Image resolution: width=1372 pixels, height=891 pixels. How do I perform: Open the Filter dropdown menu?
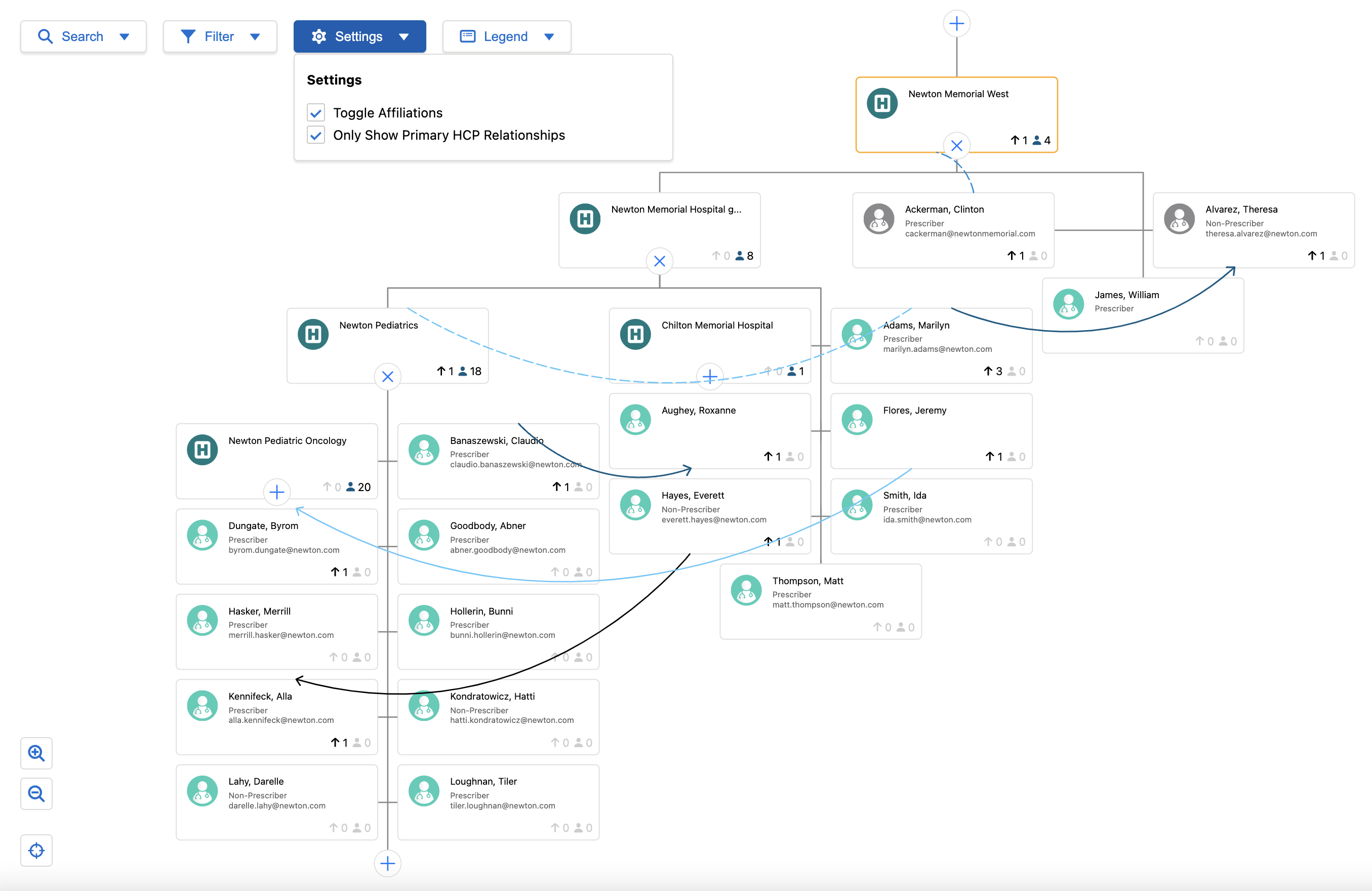click(220, 36)
